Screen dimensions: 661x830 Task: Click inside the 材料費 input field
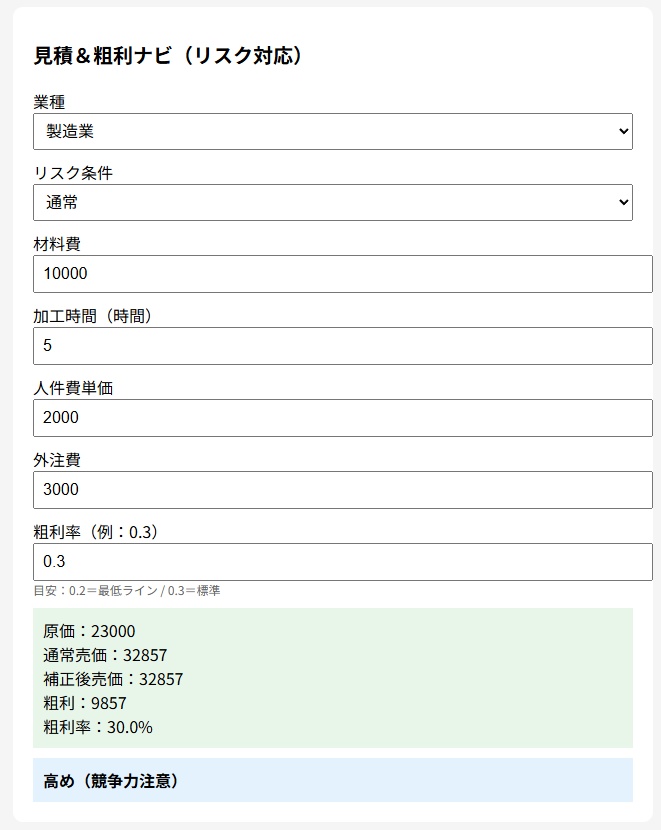(330, 273)
